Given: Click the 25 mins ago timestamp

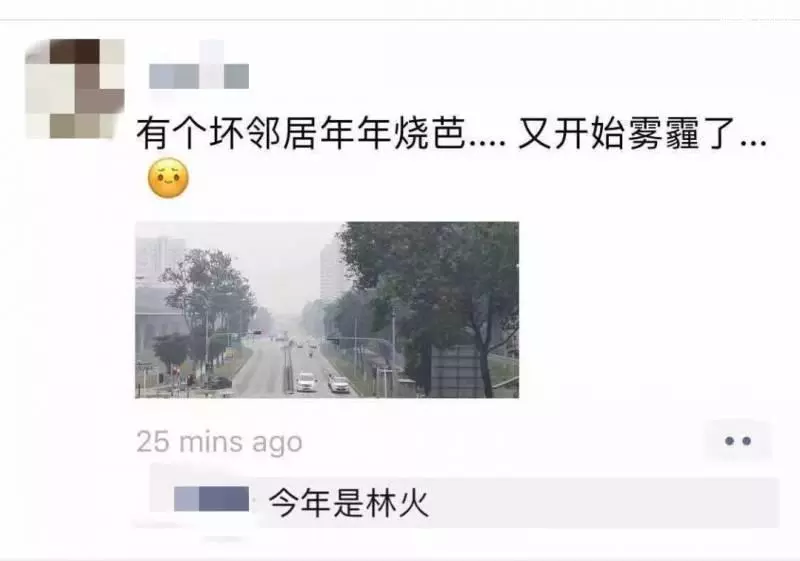Looking at the screenshot, I should click(x=219, y=442).
